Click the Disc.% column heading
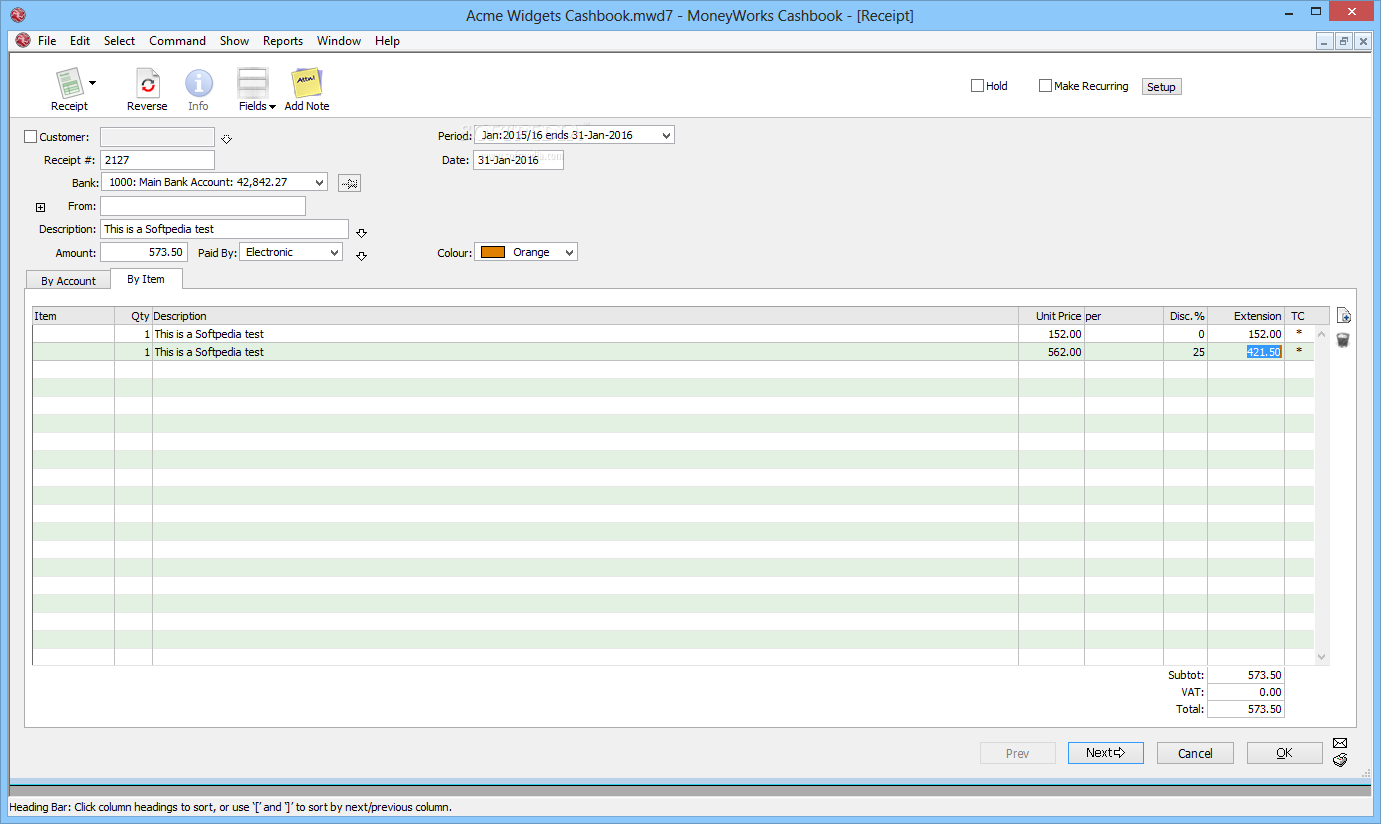The width and height of the screenshot is (1381, 824). click(1185, 316)
